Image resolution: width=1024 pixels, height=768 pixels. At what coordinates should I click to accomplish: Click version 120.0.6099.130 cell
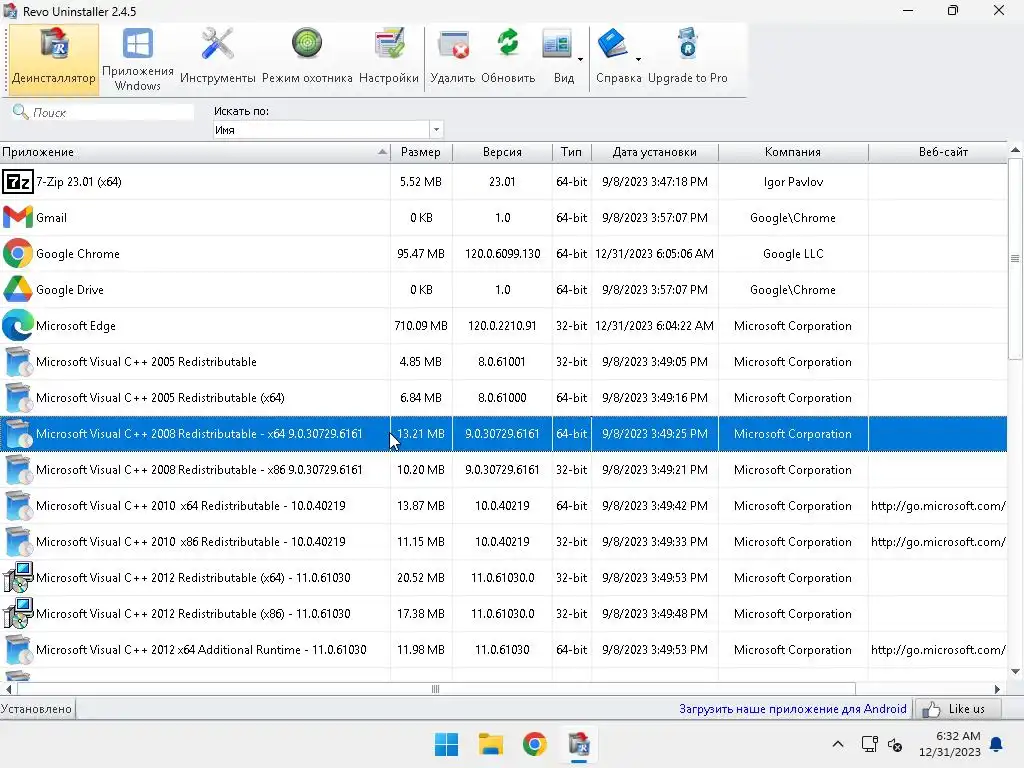click(x=502, y=253)
